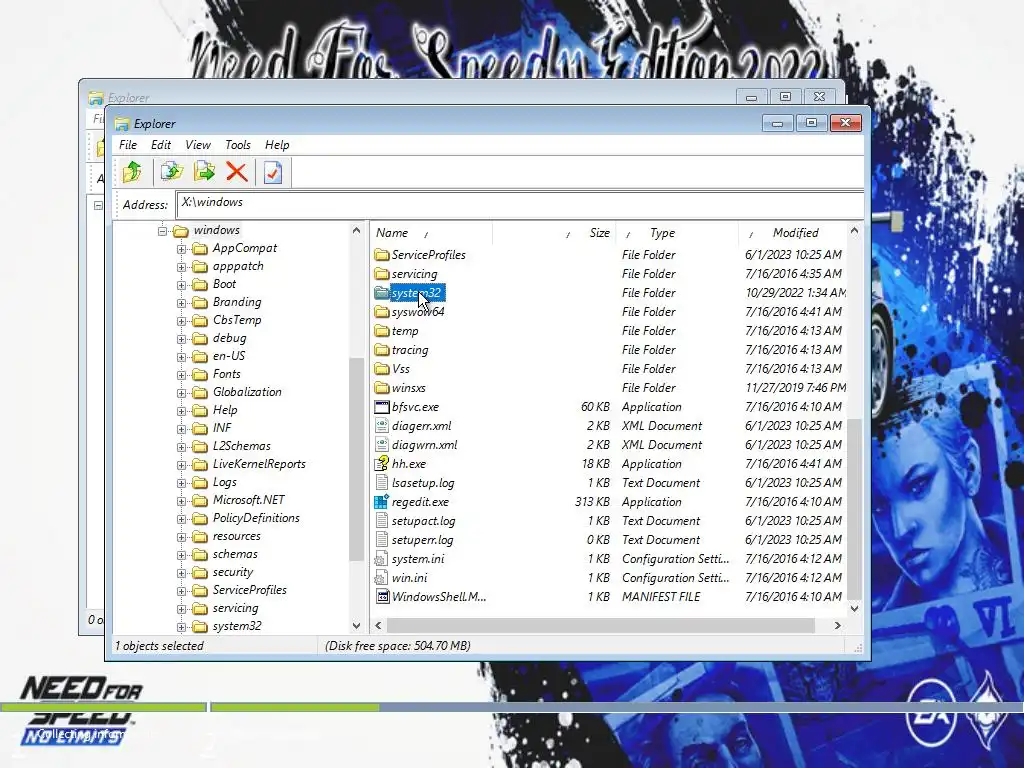Click the Copy To folder toolbar icon

172,172
